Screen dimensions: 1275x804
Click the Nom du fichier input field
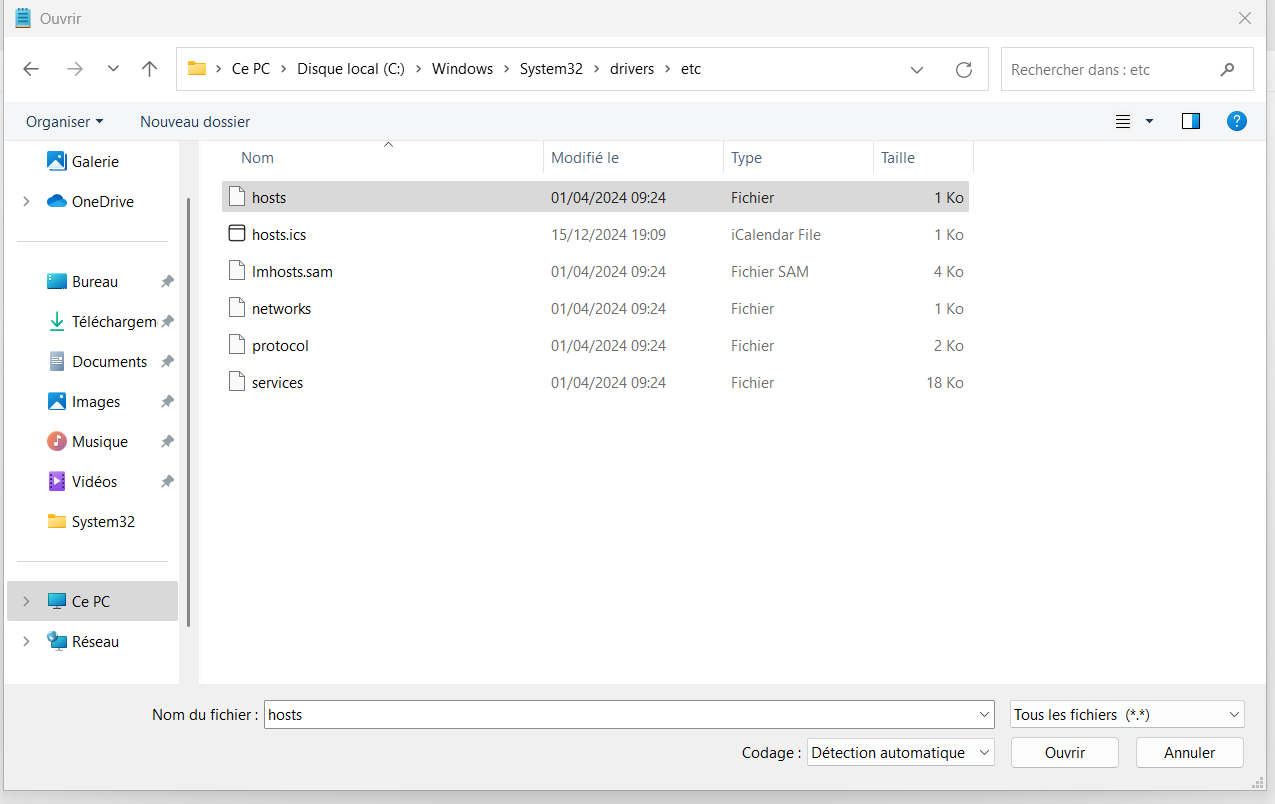click(x=620, y=715)
